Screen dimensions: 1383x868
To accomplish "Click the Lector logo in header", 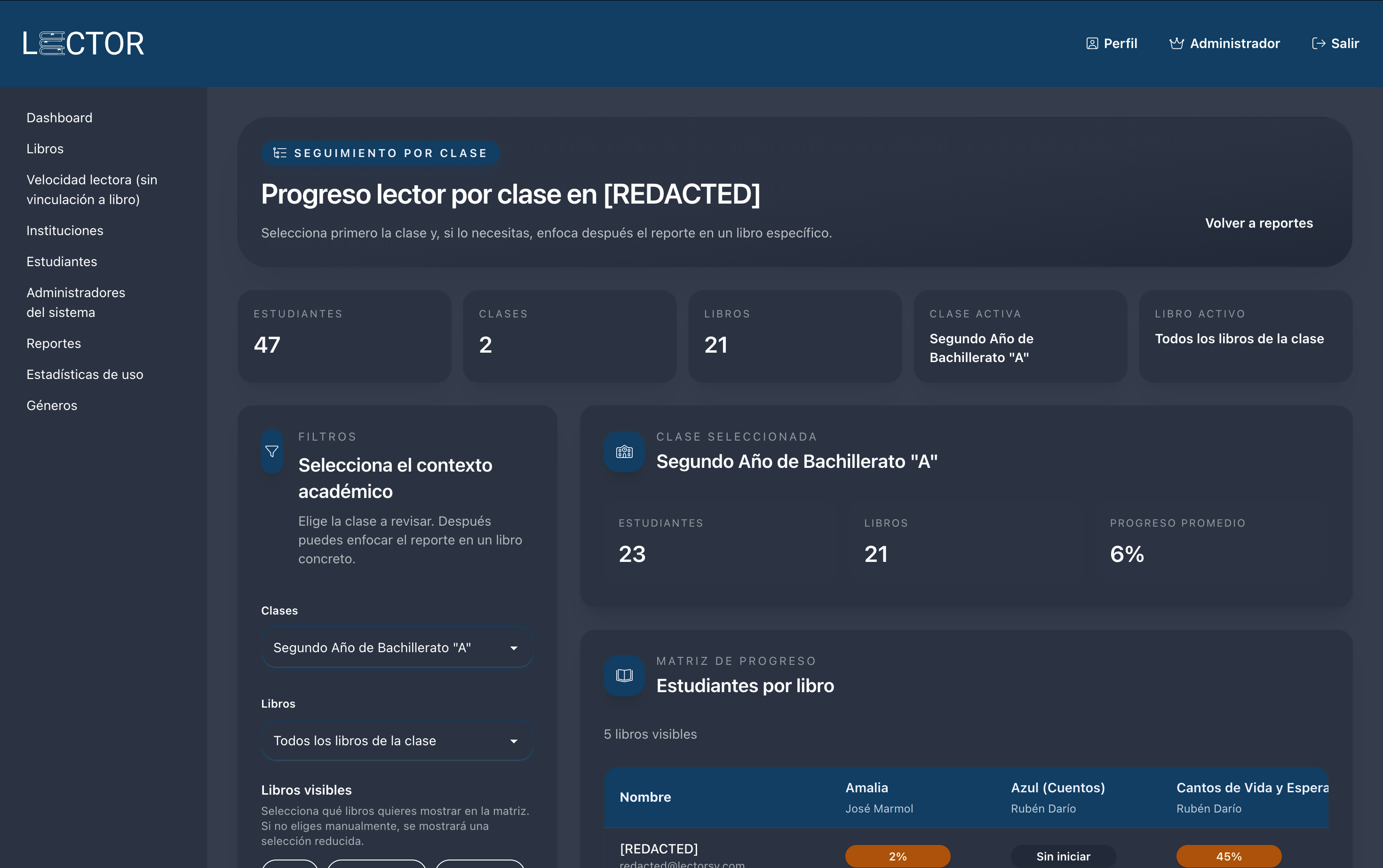I will (x=83, y=44).
